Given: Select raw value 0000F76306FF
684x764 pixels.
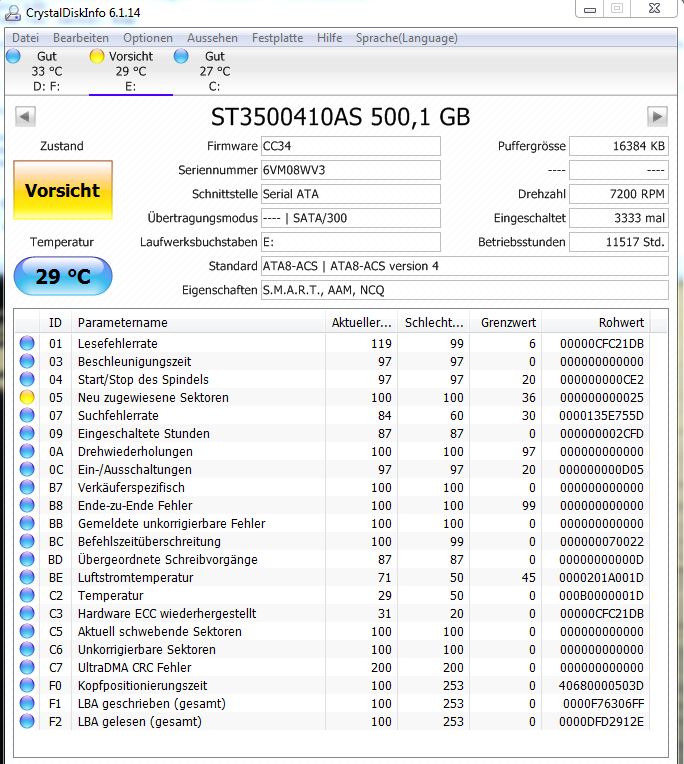Looking at the screenshot, I should 603,704.
